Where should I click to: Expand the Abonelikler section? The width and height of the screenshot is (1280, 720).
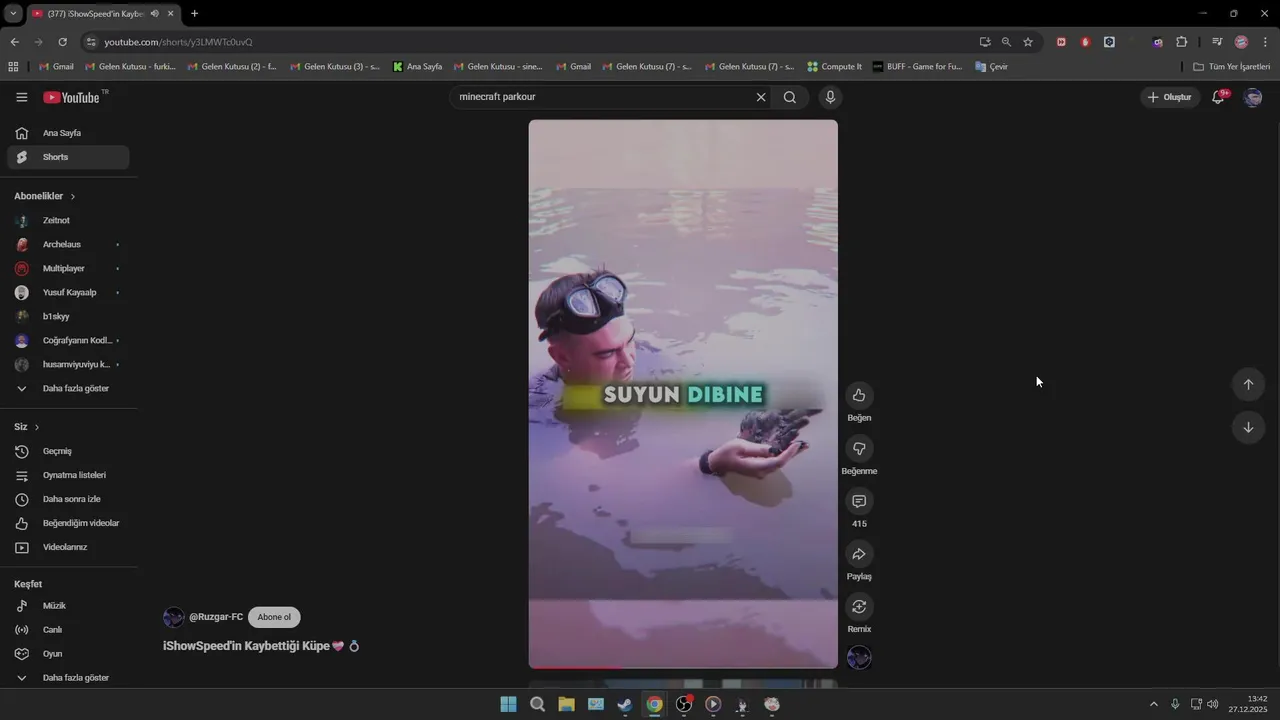[45, 196]
